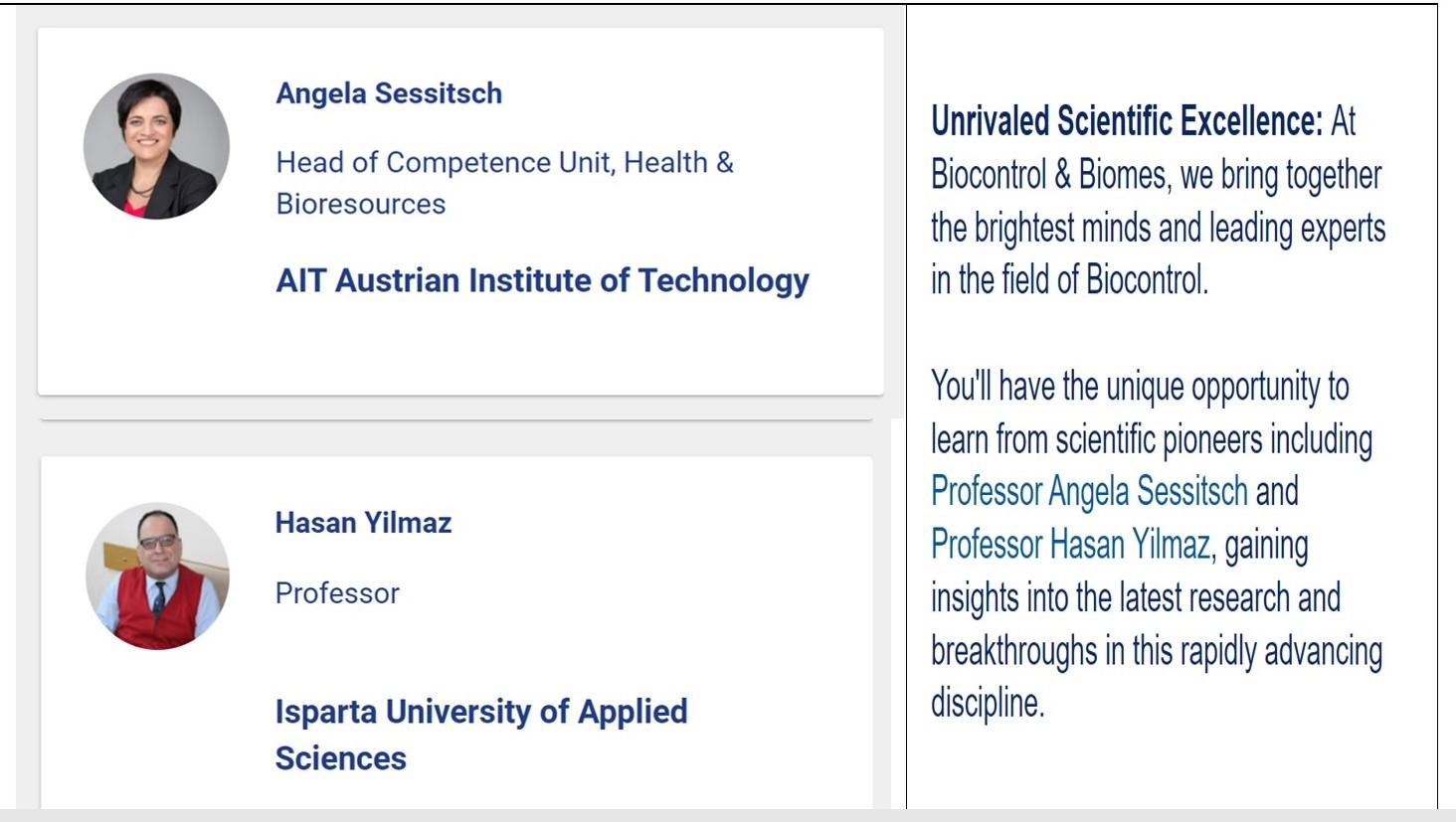The image size is (1456, 822).
Task: Open the Angela Sessitsch name heading in card
Action: pos(389,93)
